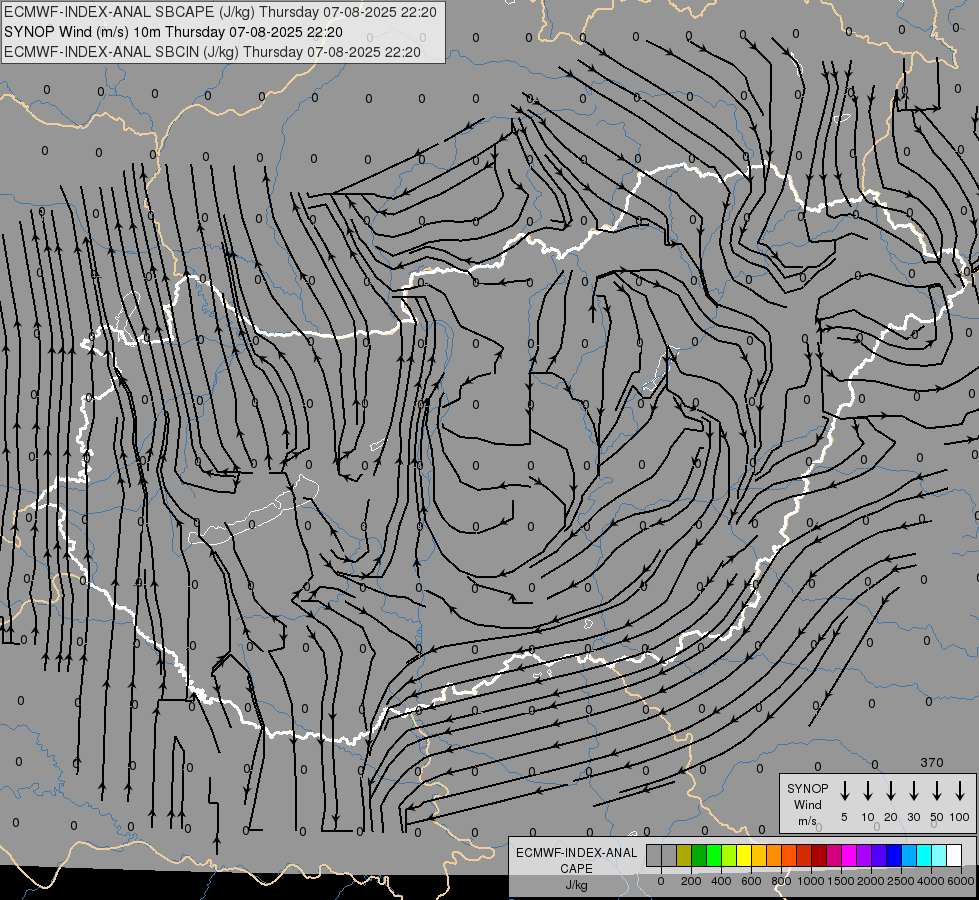The height and width of the screenshot is (900, 979).
Task: Click the dark green swatch at 200 J/kg
Action: 699,855
